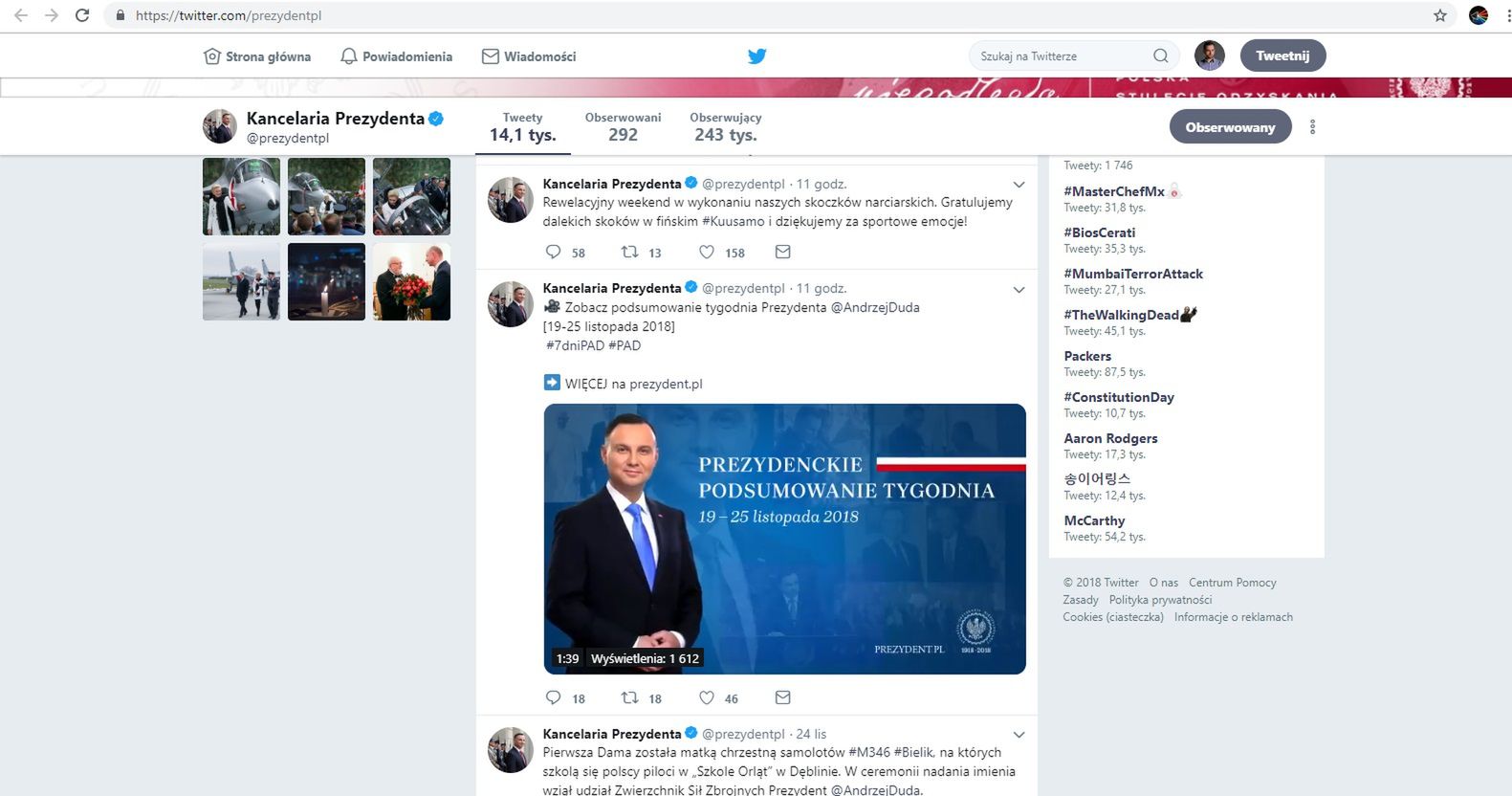The height and width of the screenshot is (796, 1512).
Task: Click the browser address bar URL
Action: point(229,15)
